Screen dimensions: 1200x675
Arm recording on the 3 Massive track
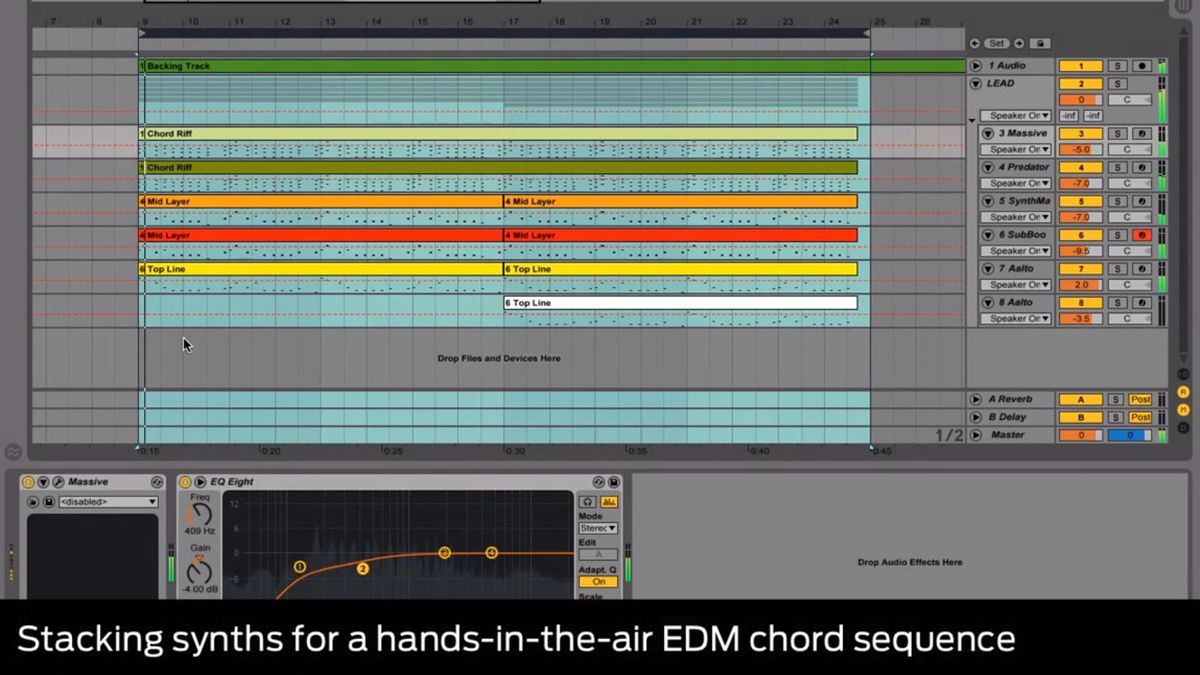click(1141, 133)
